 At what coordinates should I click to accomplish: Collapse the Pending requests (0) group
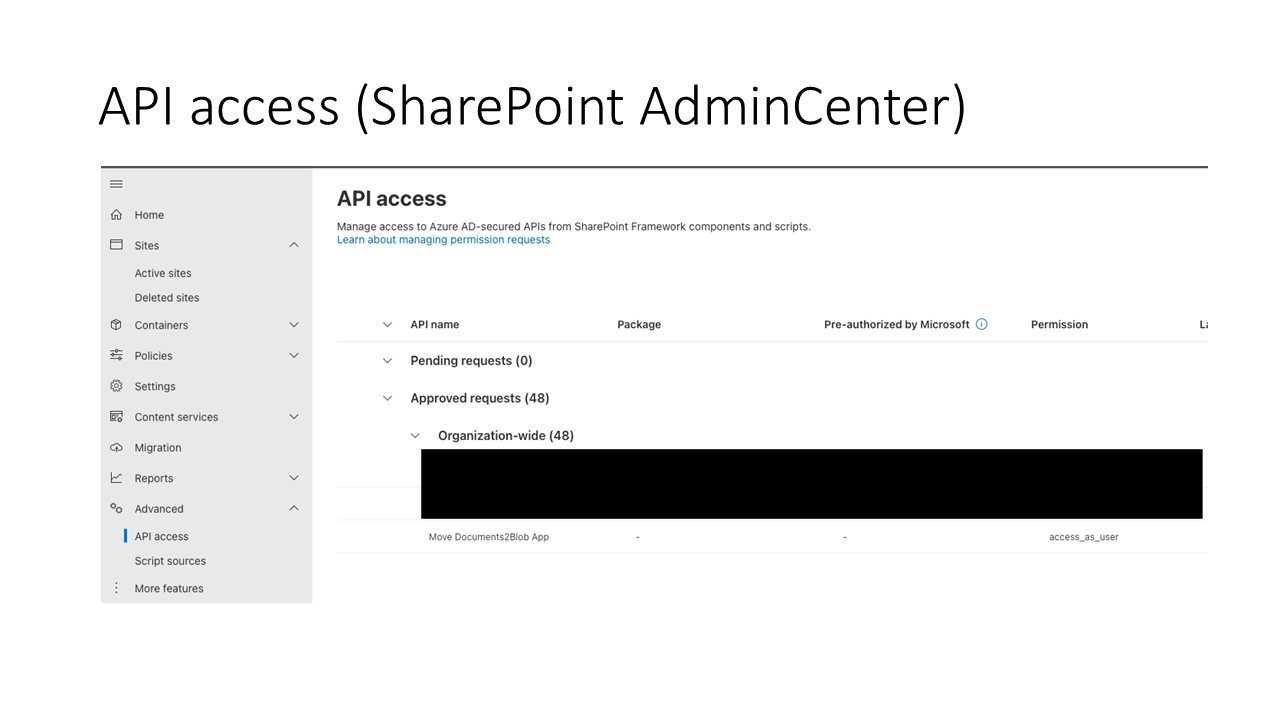coord(387,360)
